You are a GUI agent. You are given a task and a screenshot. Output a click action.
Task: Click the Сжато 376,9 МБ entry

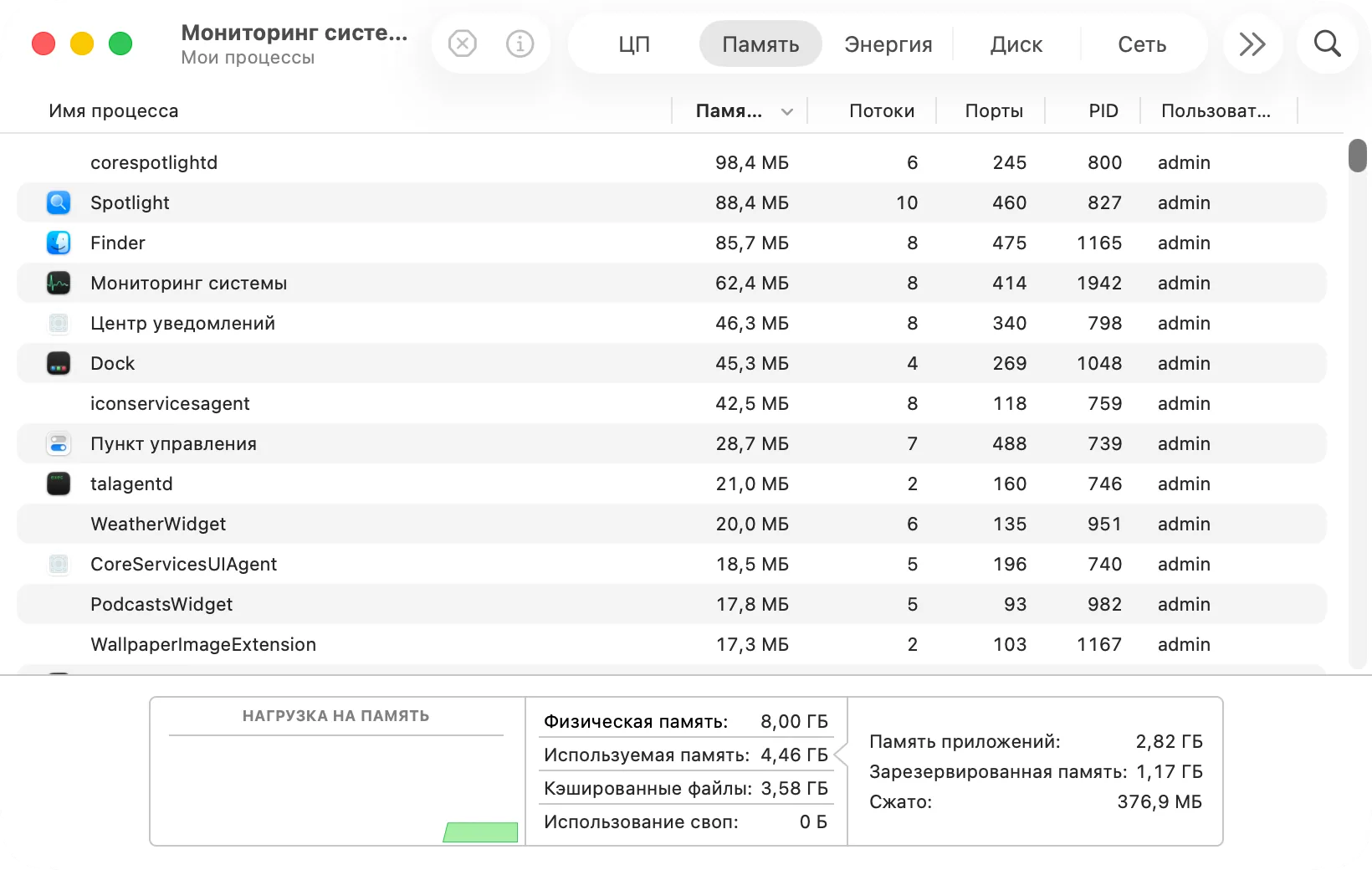tap(1036, 801)
